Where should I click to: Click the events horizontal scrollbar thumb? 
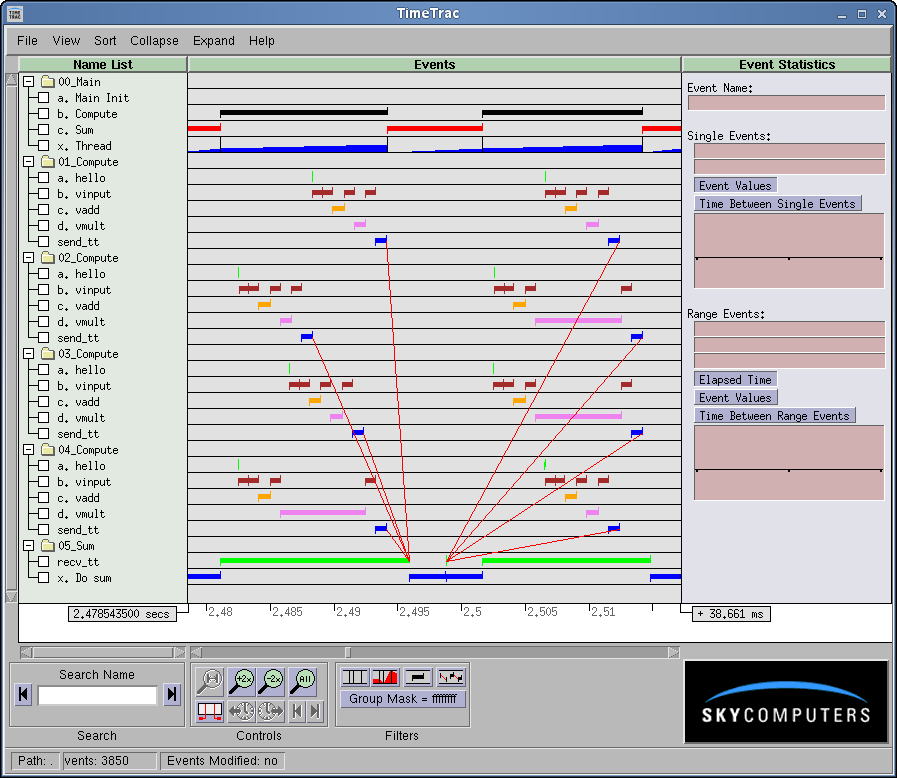[x=348, y=652]
